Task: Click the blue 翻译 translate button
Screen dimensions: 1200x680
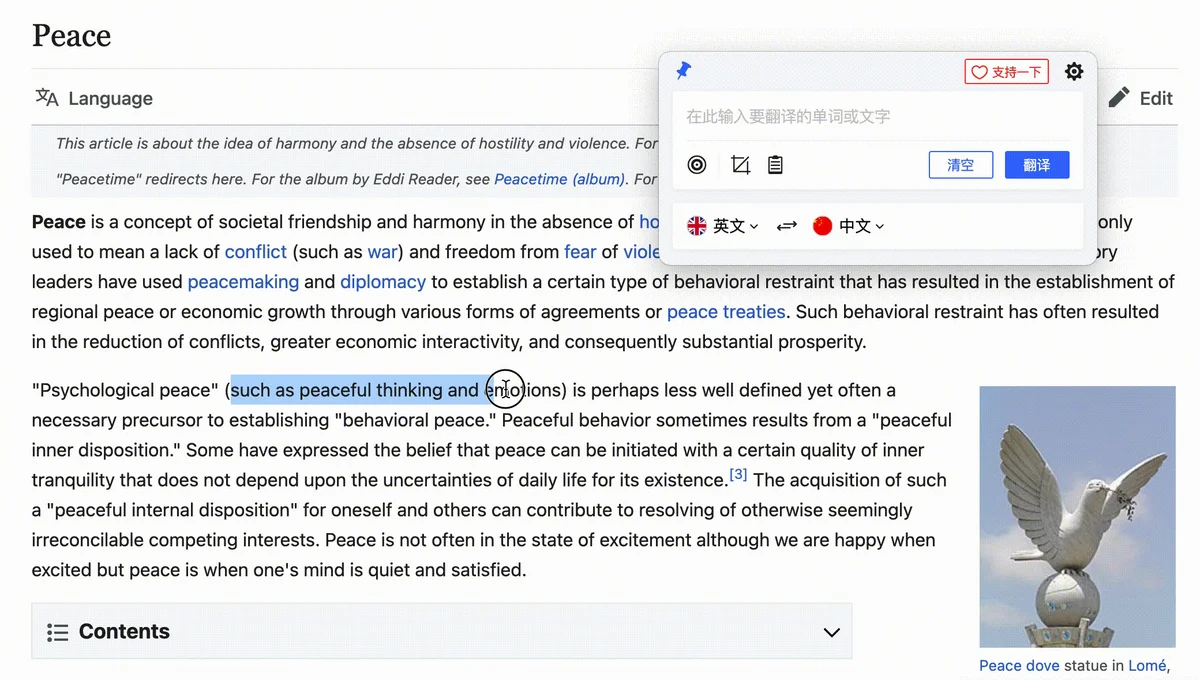Action: point(1037,165)
